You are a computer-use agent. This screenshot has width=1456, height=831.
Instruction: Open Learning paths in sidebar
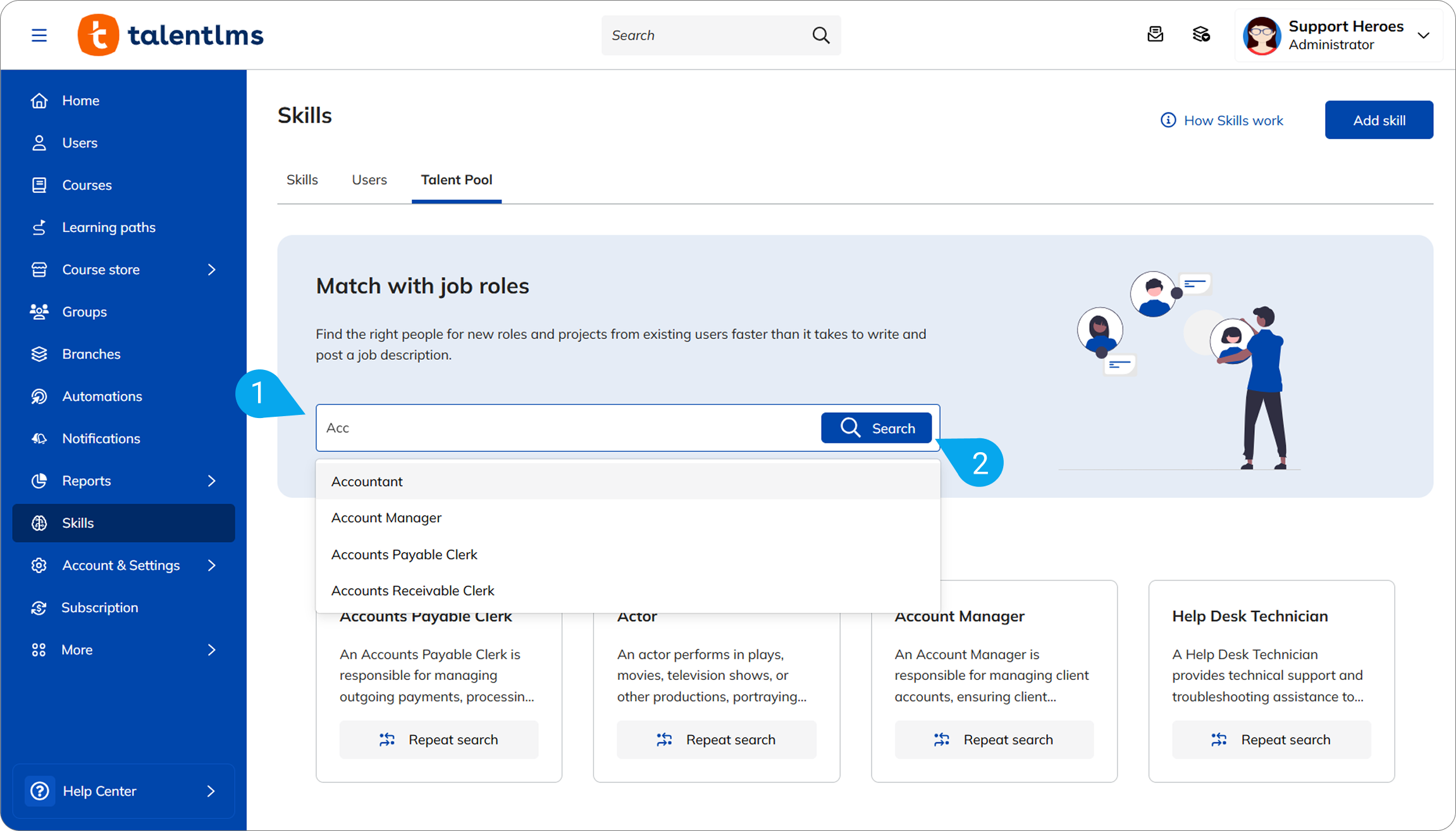108,227
